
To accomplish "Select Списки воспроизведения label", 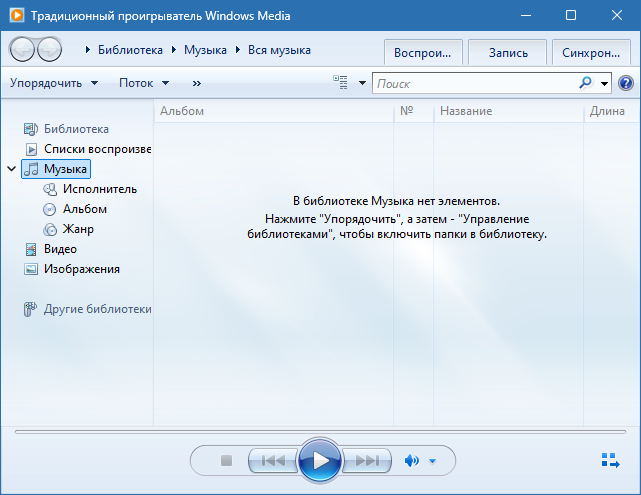I will pos(98,149).
